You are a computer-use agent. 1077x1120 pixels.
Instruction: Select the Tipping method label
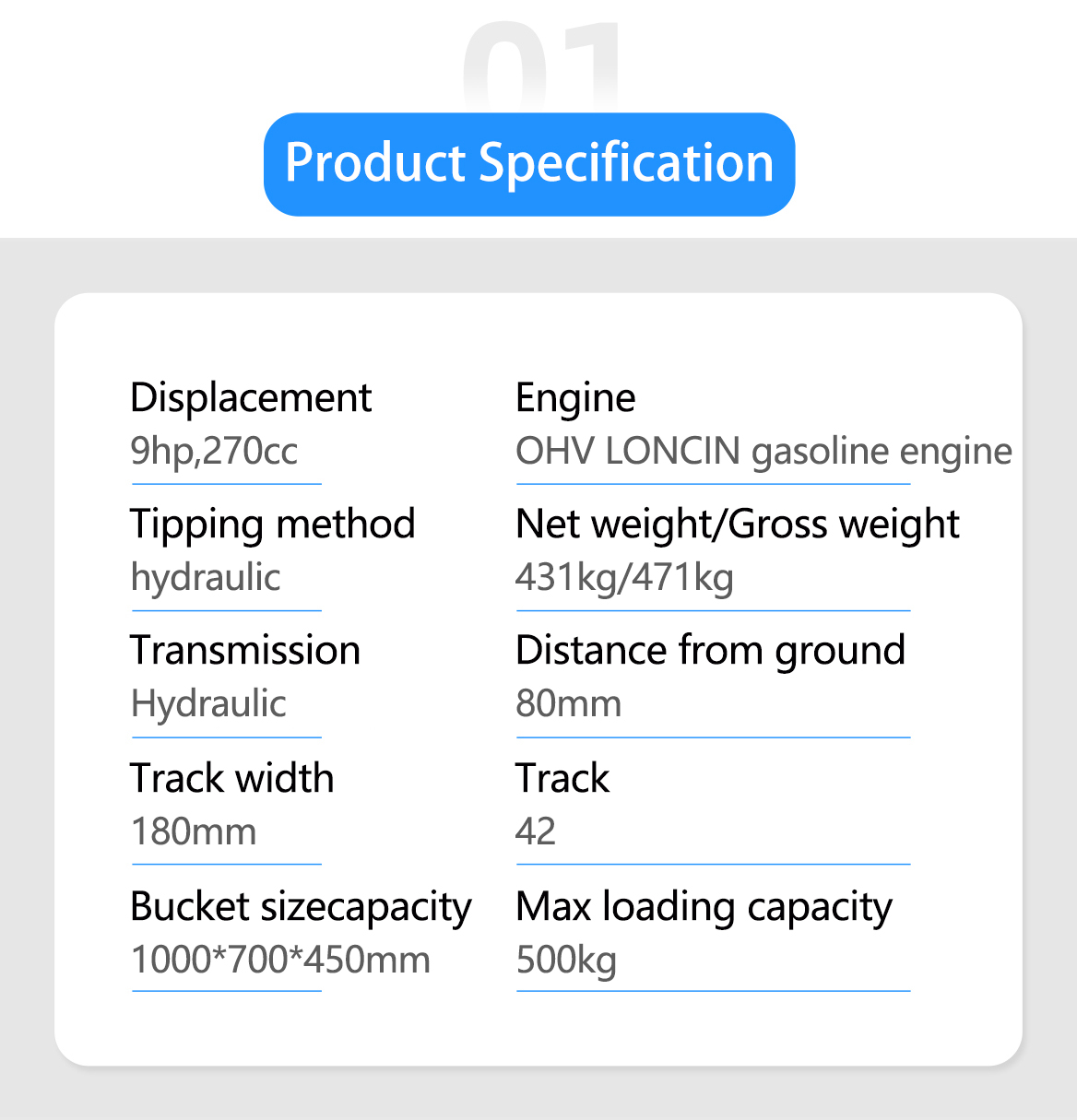pos(273,525)
